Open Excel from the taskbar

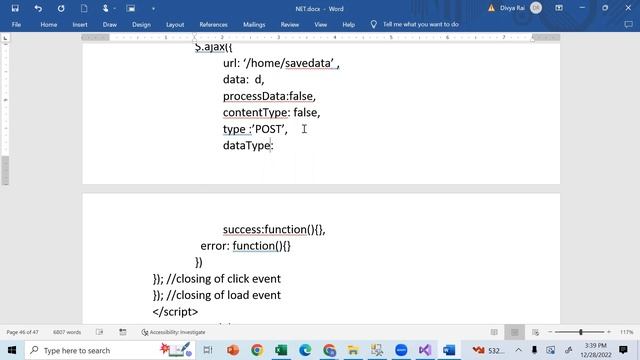pos(281,350)
